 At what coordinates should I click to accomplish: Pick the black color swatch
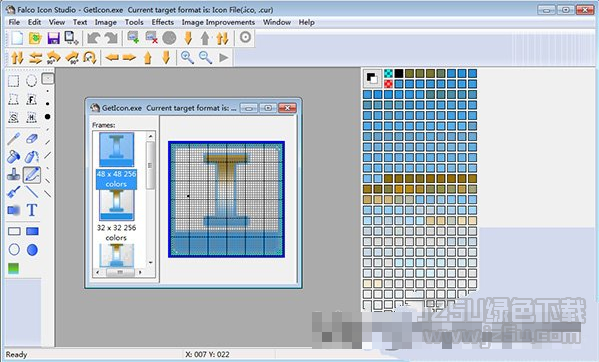coord(399,73)
